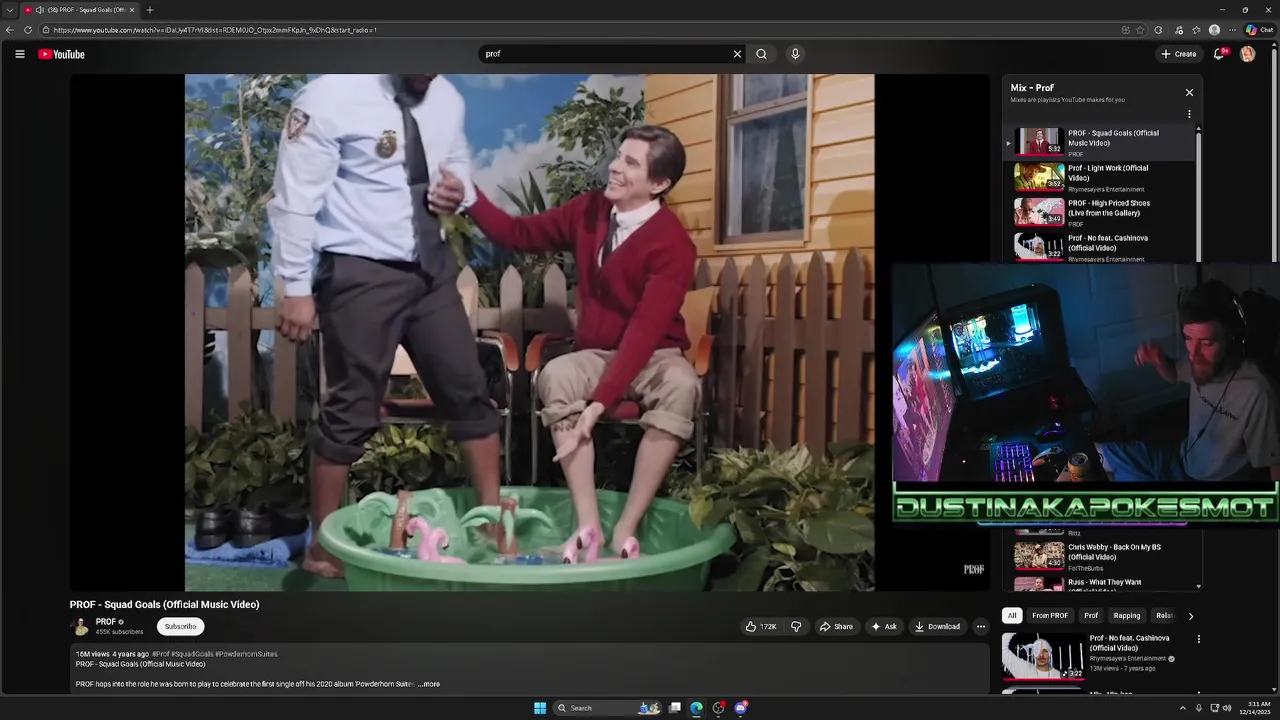Open volume control in system tray
Image resolution: width=1280 pixels, height=720 pixels.
[1227, 708]
